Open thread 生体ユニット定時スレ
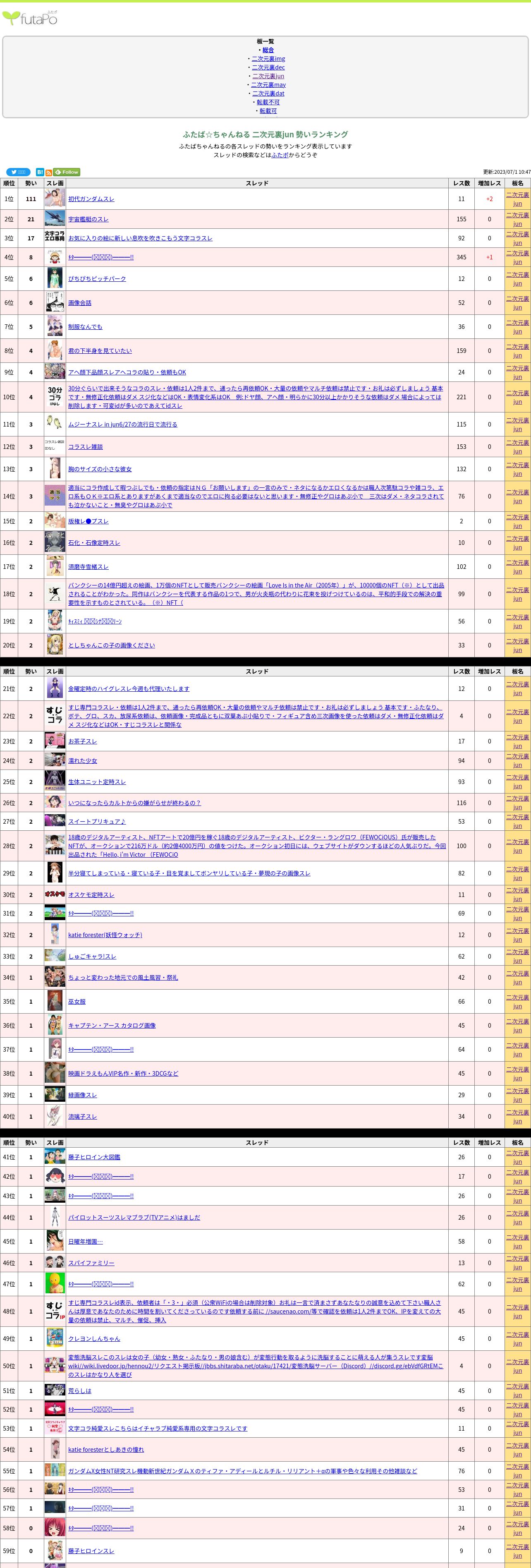This screenshot has height=1568, width=531. coord(97,782)
